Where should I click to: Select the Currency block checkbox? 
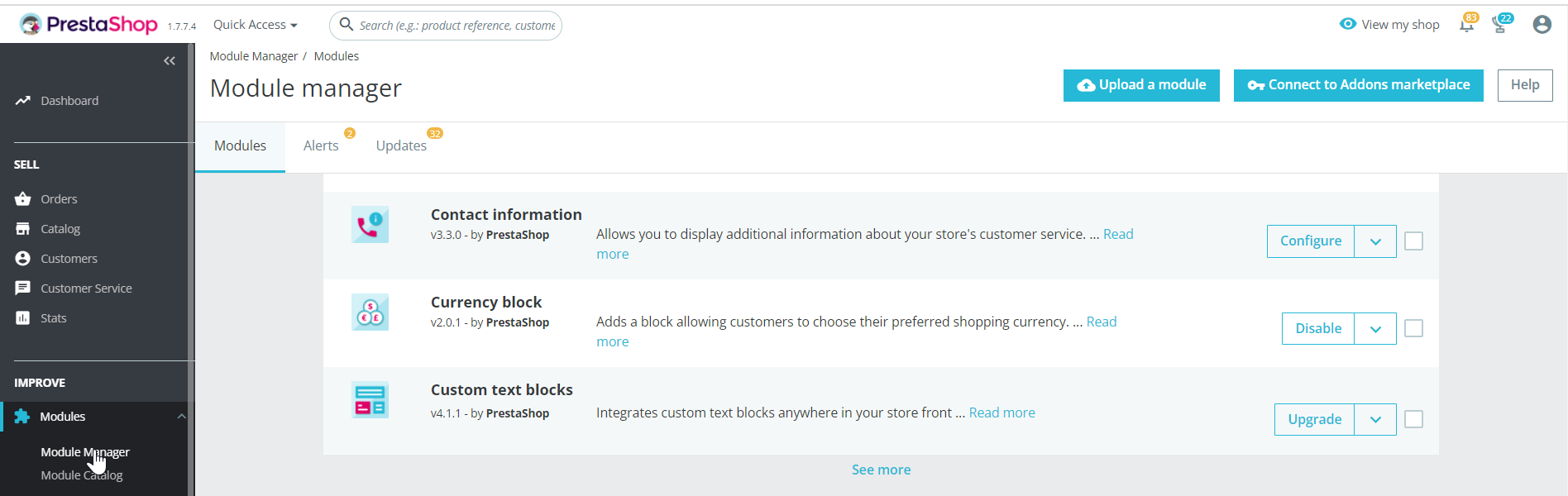[1414, 329]
